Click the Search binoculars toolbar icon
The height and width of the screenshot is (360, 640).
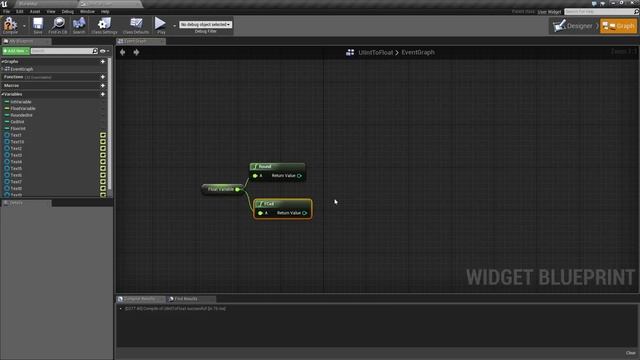pyautogui.click(x=79, y=25)
